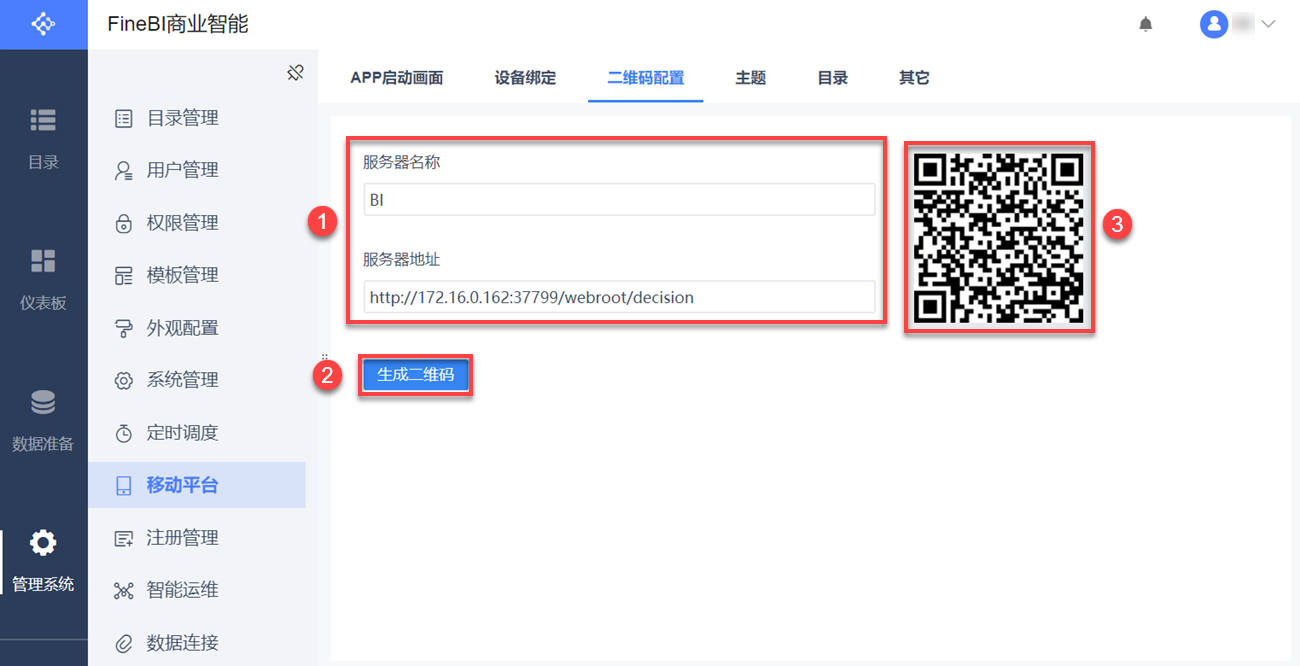Click the user avatar icon
The height and width of the screenshot is (666, 1300).
[1214, 24]
